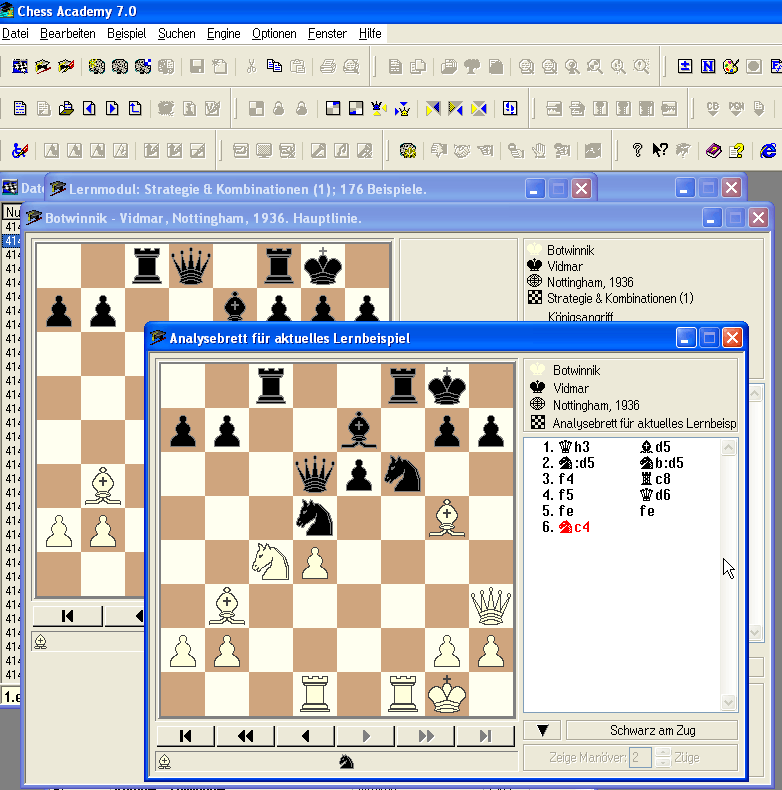
Task: Go to next example page icon
Action: (x=112, y=108)
